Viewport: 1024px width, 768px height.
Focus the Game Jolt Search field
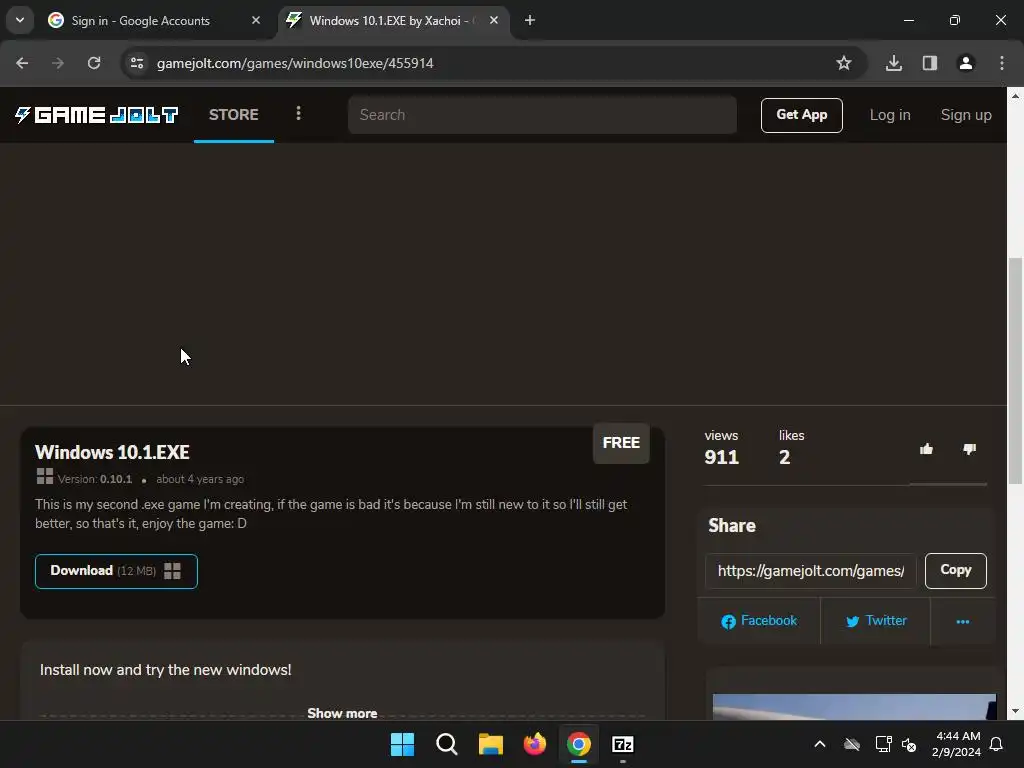click(x=542, y=115)
